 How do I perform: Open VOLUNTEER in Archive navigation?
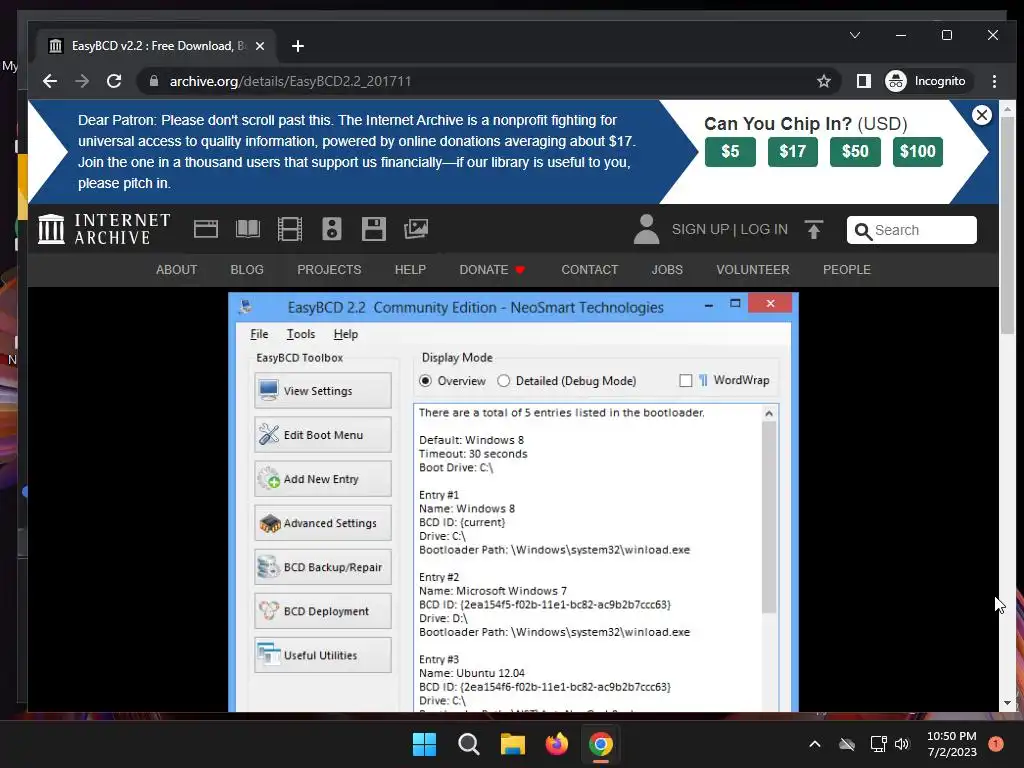[x=753, y=270]
